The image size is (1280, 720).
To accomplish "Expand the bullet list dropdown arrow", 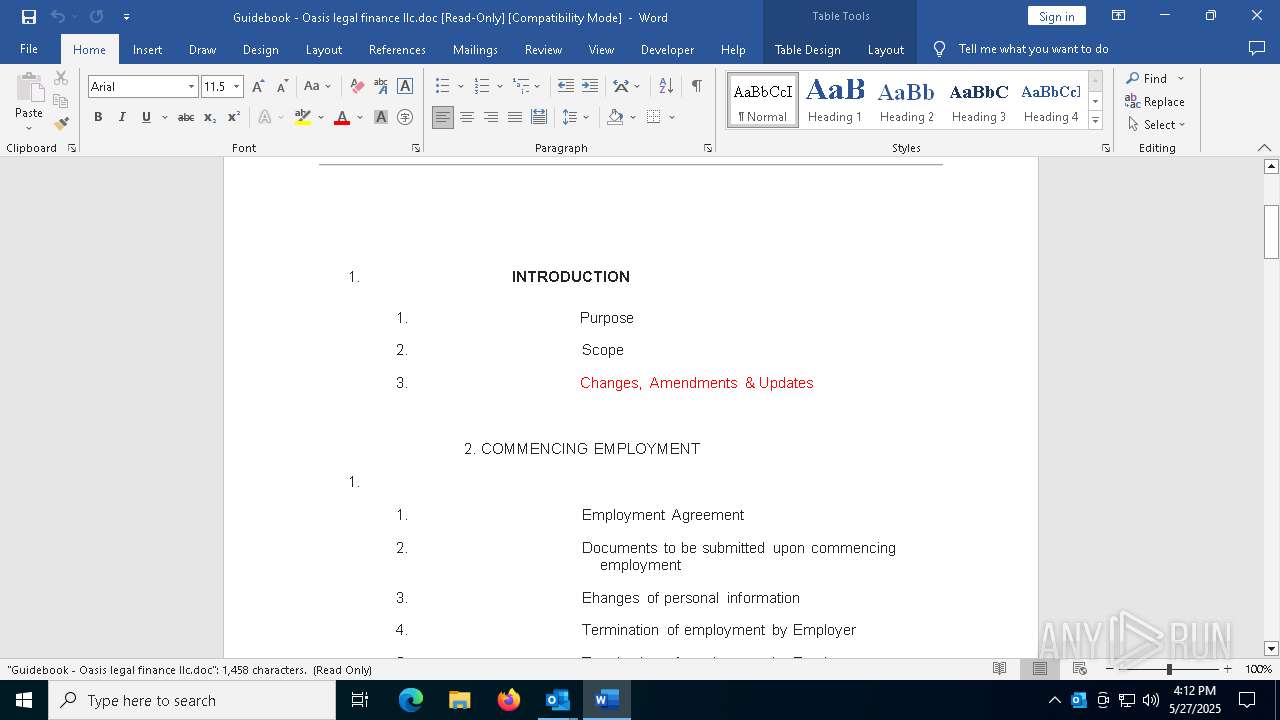I will point(460,87).
